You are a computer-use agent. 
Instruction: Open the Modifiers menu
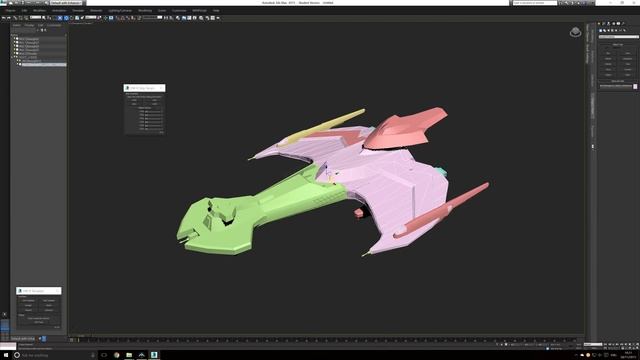(x=40, y=11)
